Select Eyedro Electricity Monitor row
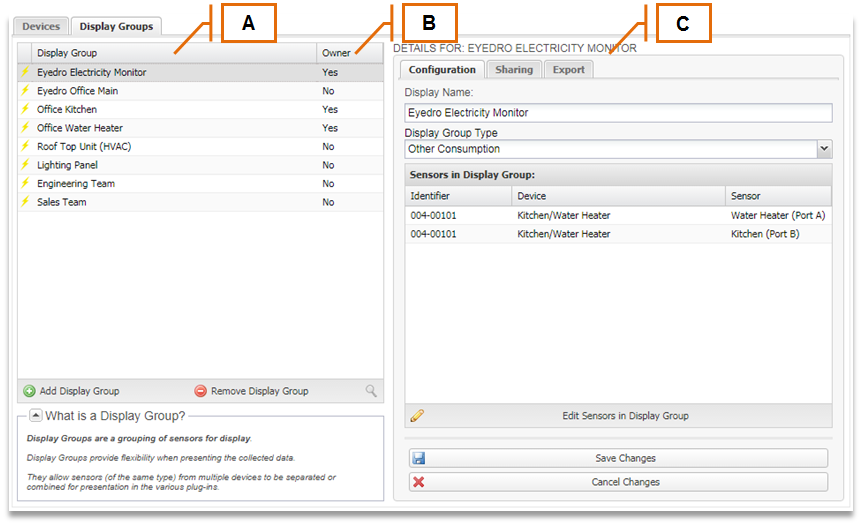Image resolution: width=864 pixels, height=524 pixels. click(201, 72)
